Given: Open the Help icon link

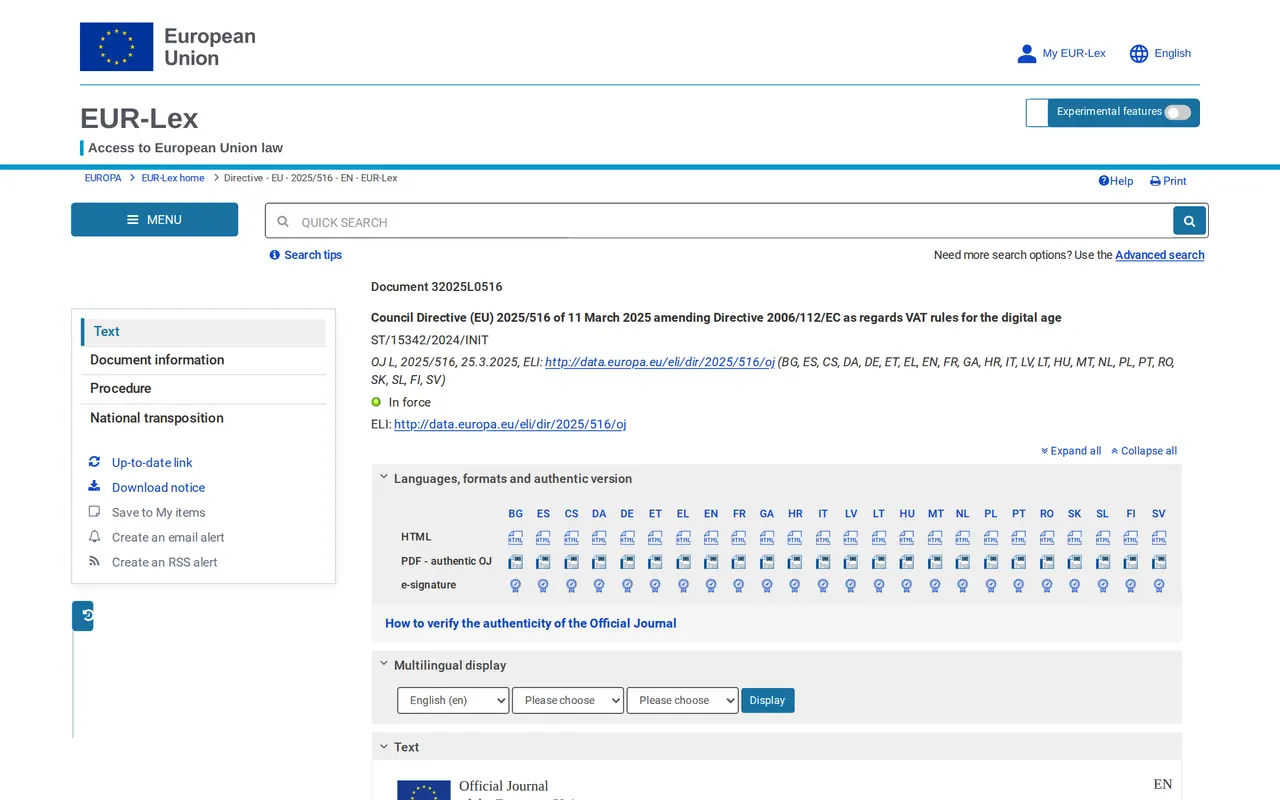Looking at the screenshot, I should [x=1116, y=181].
